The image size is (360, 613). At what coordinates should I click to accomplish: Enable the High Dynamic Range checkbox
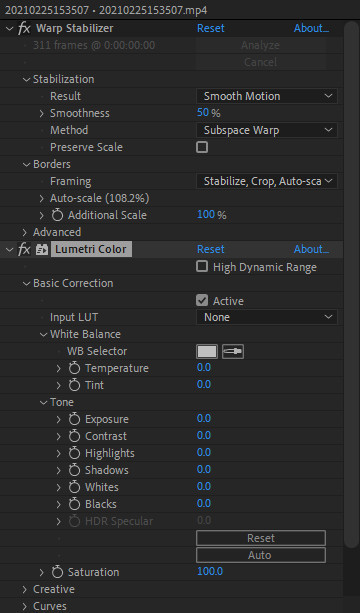pyautogui.click(x=202, y=267)
